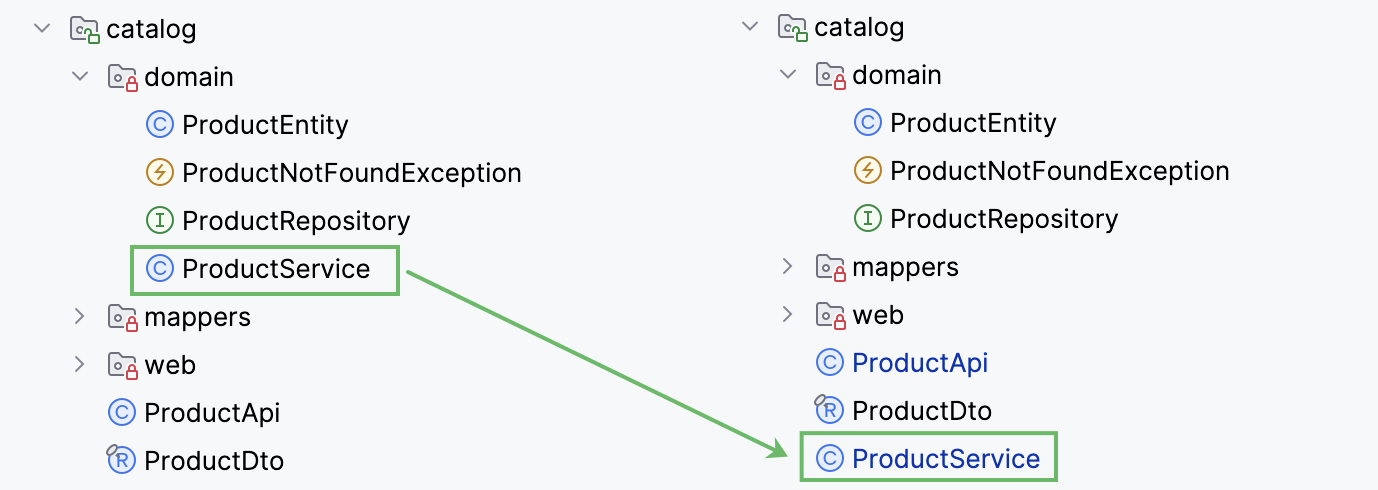
Task: Click the web package icon in left tree
Action: click(x=121, y=365)
